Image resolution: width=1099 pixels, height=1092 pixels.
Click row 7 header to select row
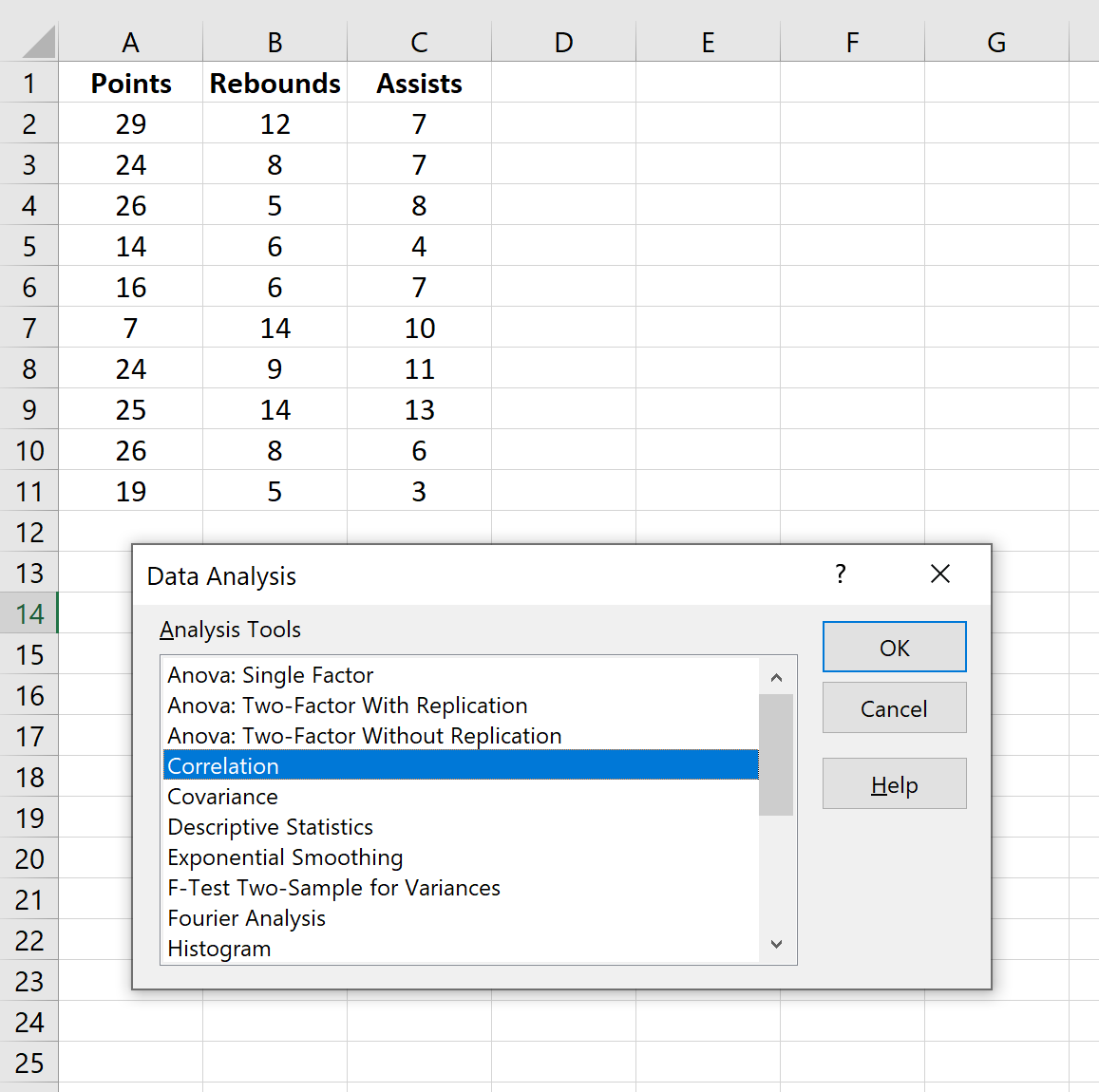pos(29,327)
